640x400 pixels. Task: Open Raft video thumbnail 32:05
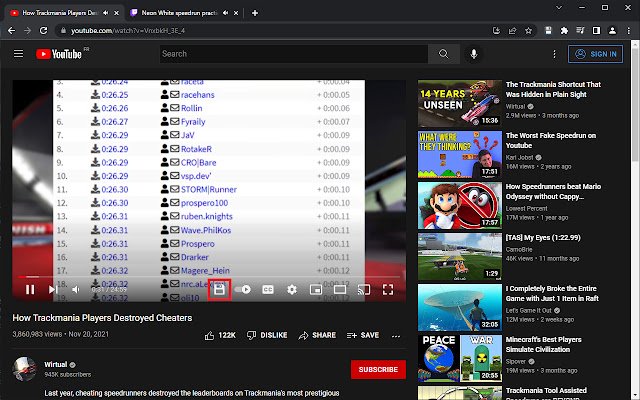pos(460,308)
